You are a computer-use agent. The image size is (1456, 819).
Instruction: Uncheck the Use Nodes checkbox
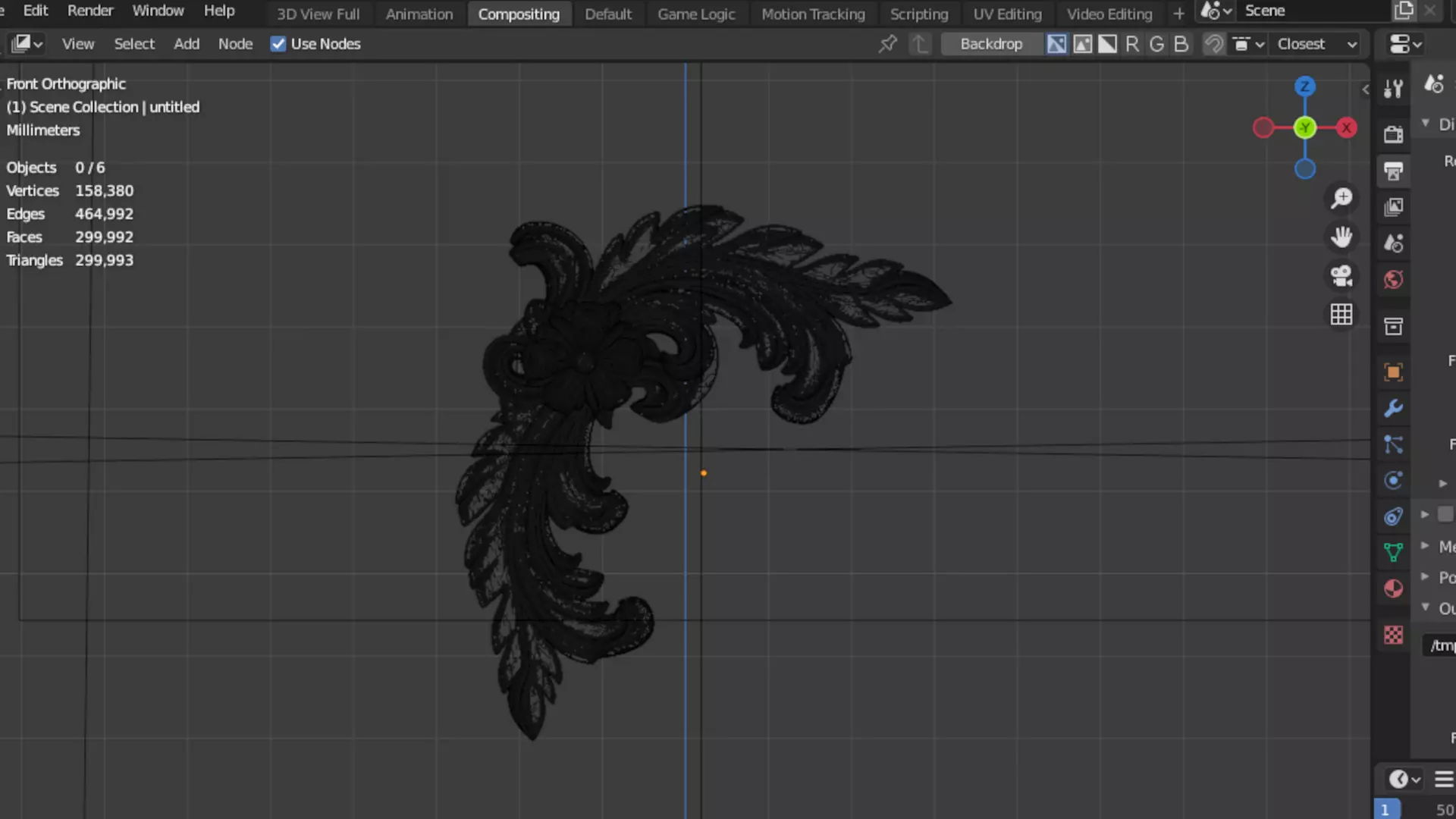[278, 44]
